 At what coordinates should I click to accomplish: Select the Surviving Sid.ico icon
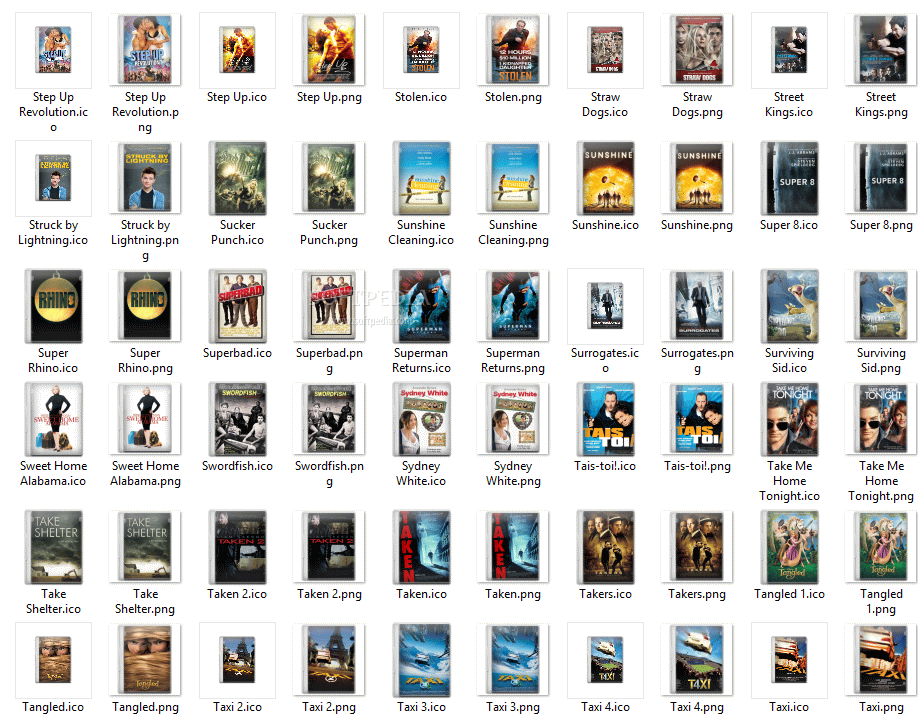789,306
